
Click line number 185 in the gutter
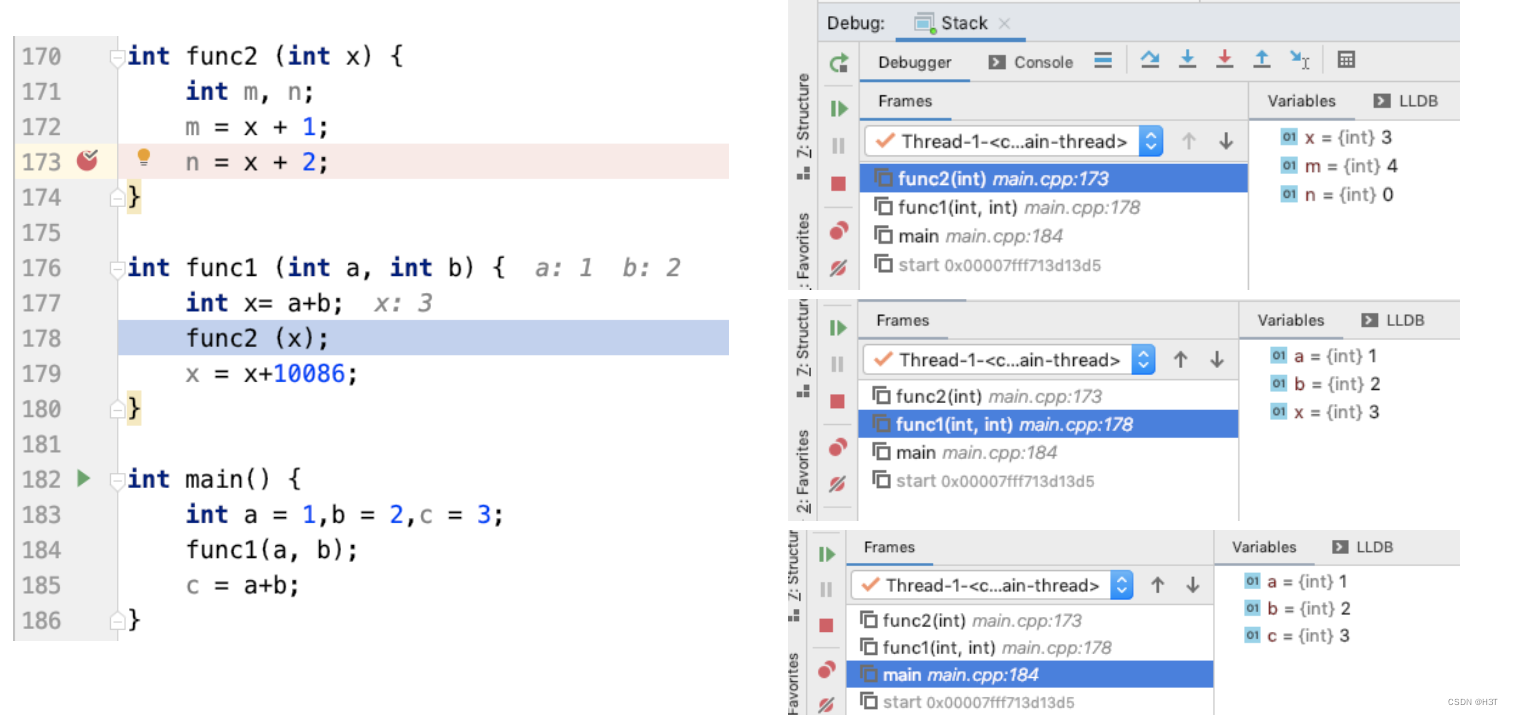click(41, 585)
